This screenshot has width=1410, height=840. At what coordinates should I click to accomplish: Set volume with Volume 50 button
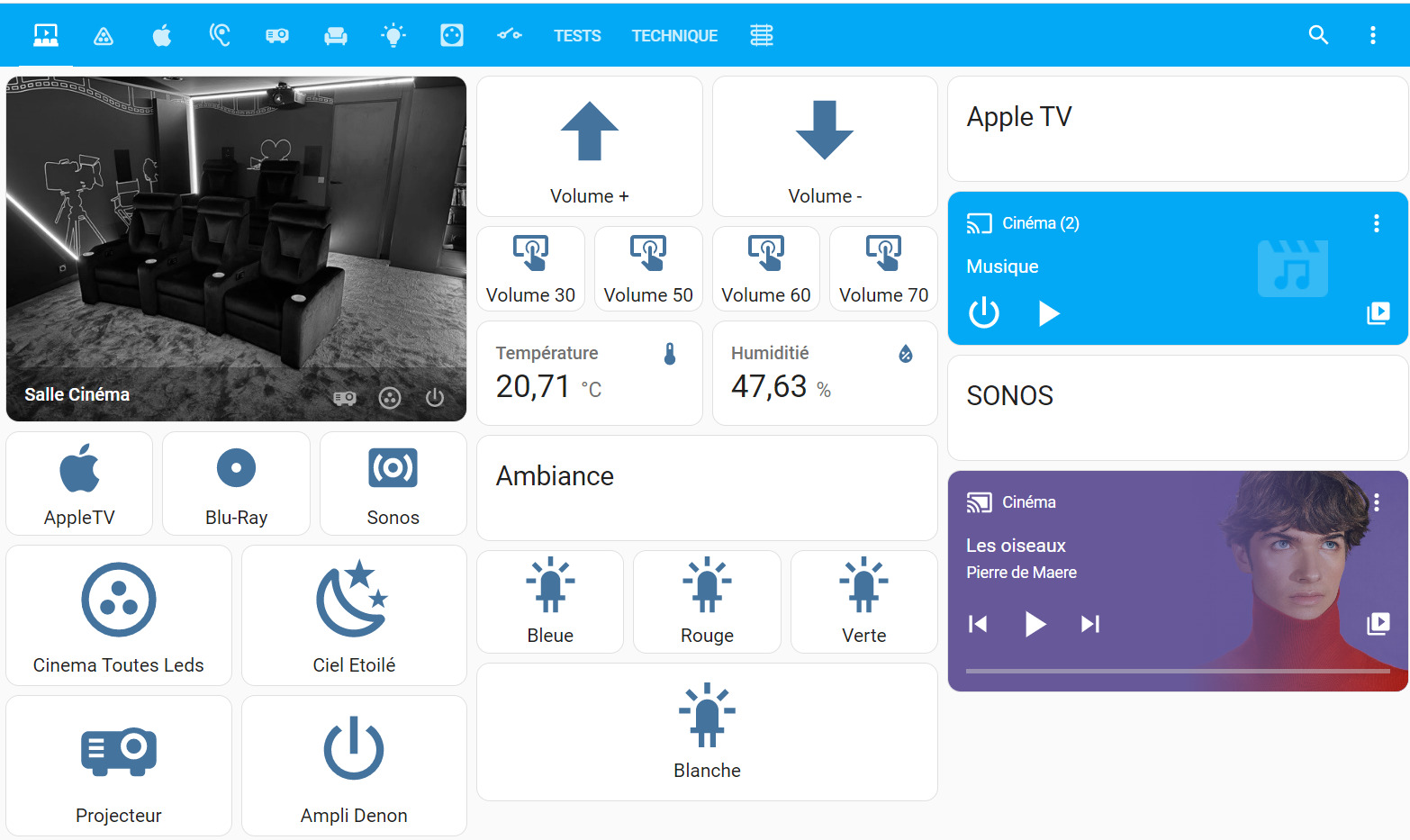pos(648,269)
